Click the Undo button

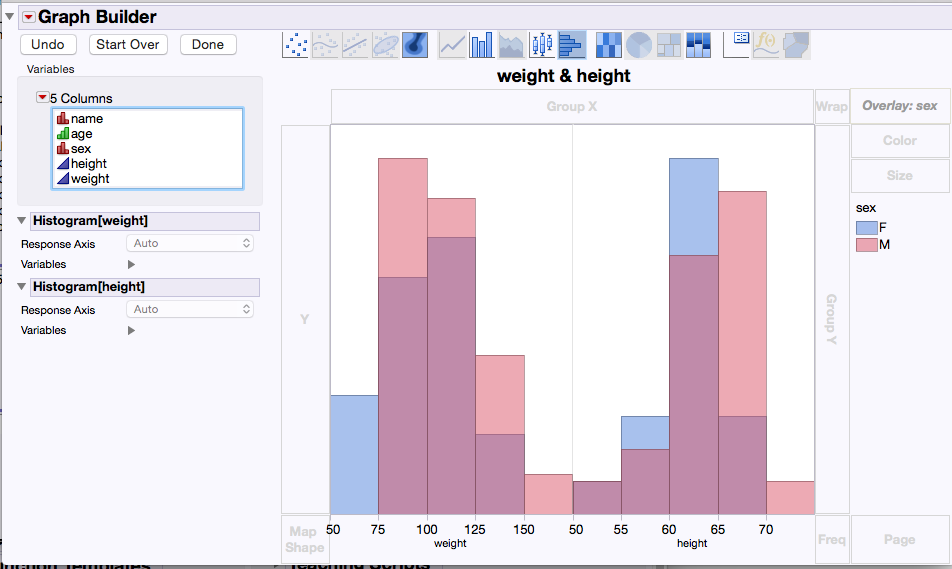48,44
